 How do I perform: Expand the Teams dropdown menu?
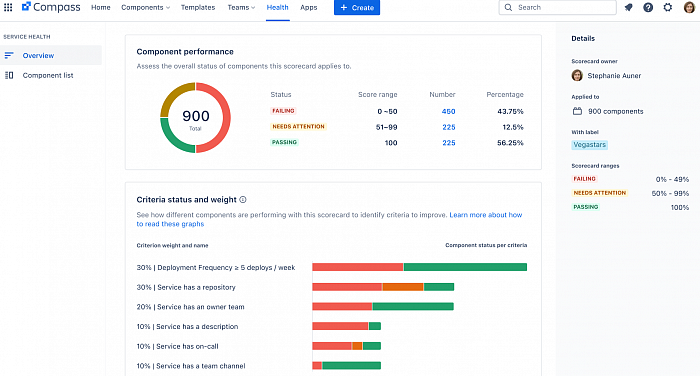(x=242, y=7)
